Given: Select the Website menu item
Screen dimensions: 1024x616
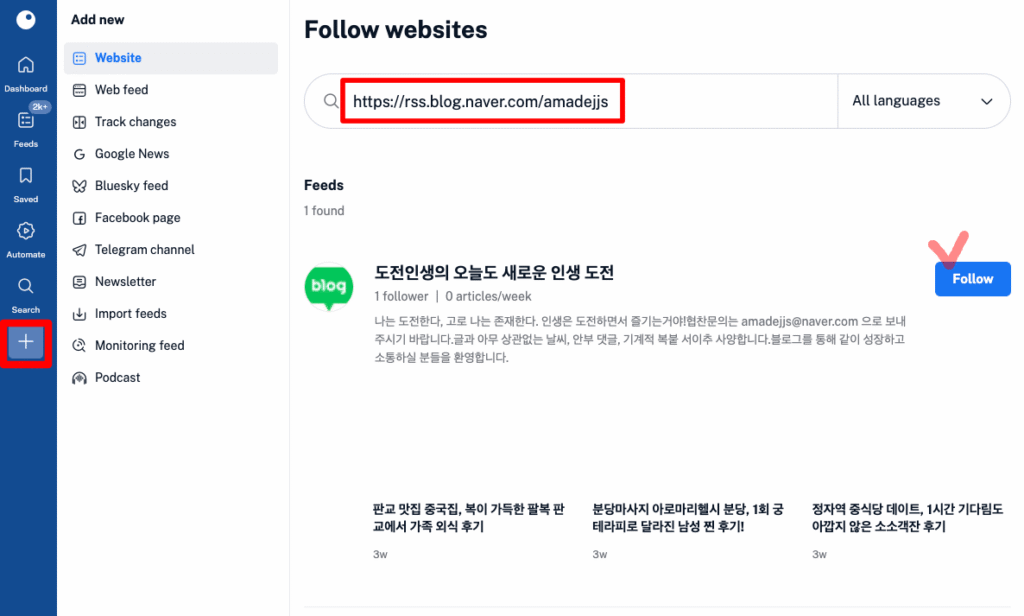Looking at the screenshot, I should coord(118,58).
